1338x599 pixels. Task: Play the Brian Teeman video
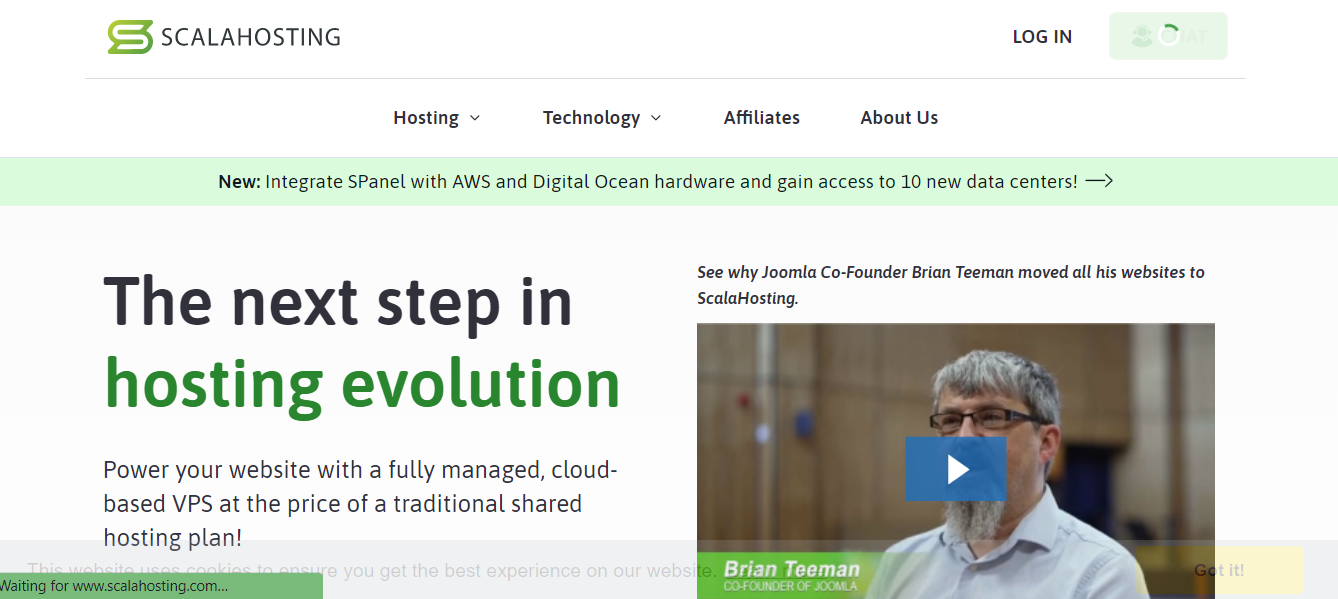(956, 469)
